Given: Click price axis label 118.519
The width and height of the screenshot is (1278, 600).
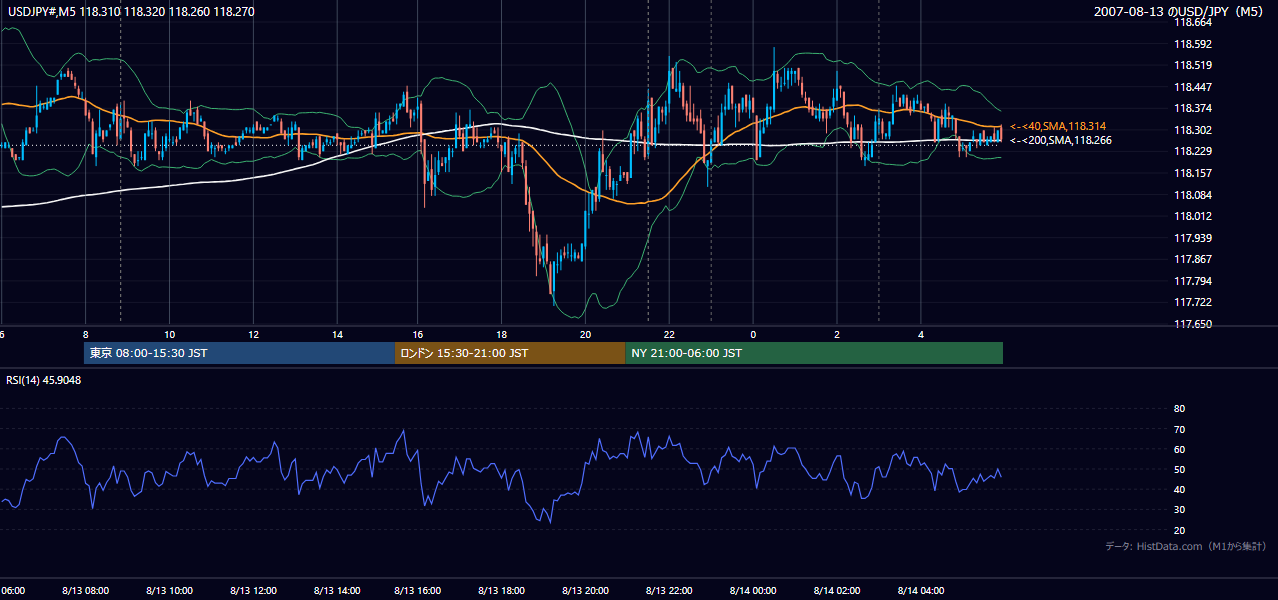Looking at the screenshot, I should (1193, 65).
